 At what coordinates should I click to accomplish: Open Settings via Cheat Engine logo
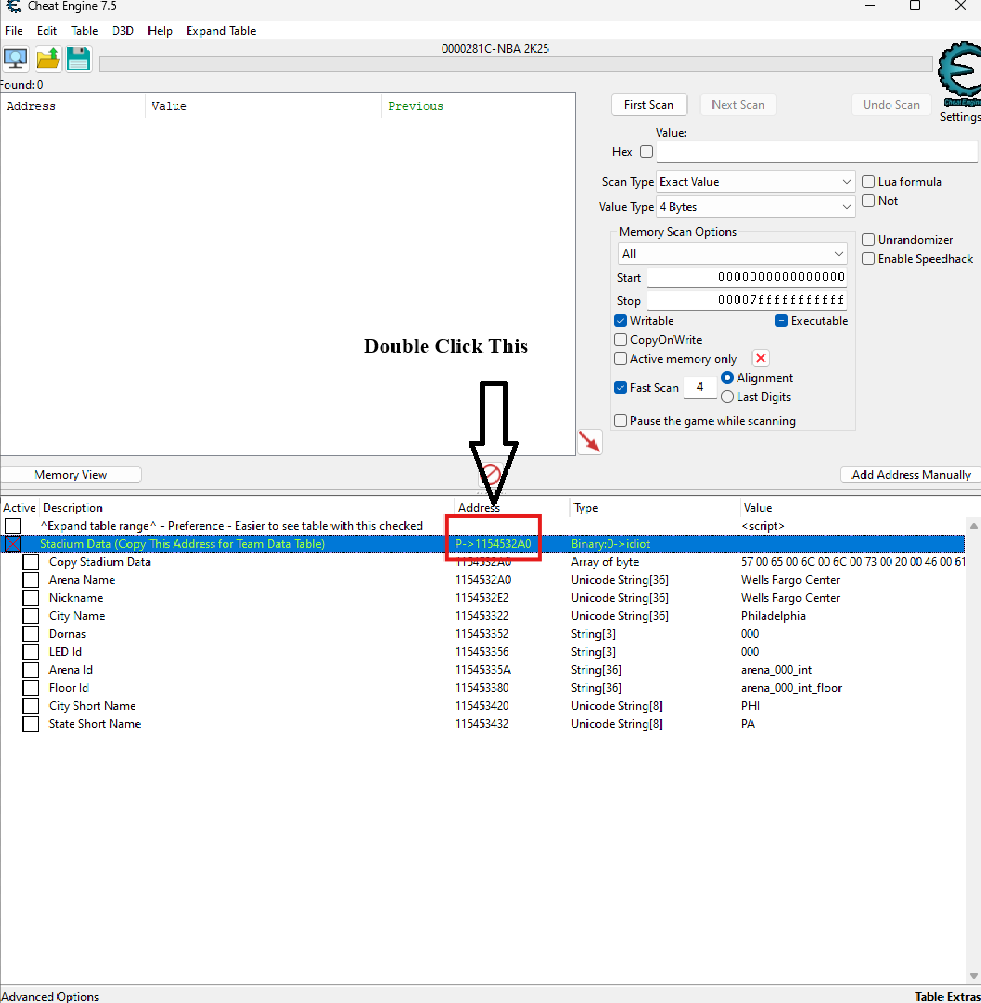coord(959,75)
